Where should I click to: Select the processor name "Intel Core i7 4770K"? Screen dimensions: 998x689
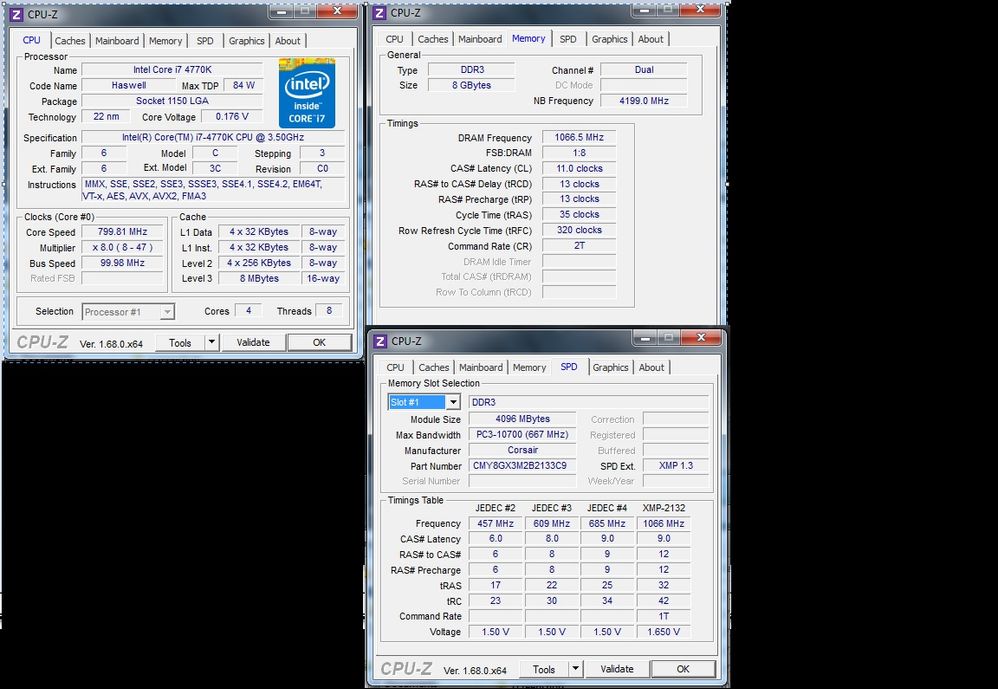coord(172,70)
